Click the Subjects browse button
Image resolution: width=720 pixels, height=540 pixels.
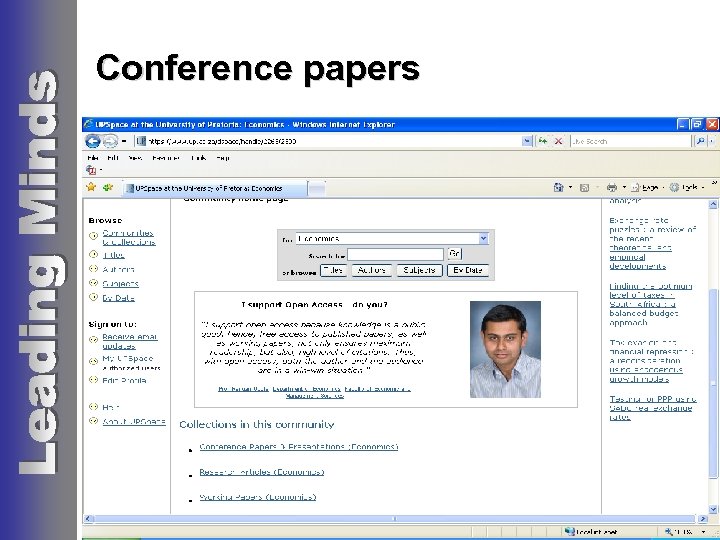tap(419, 270)
